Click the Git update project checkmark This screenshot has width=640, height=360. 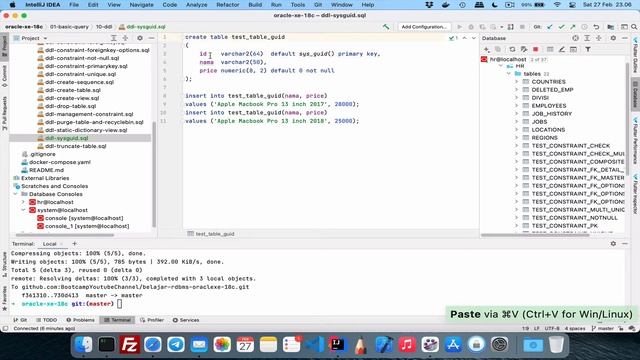coord(549,27)
